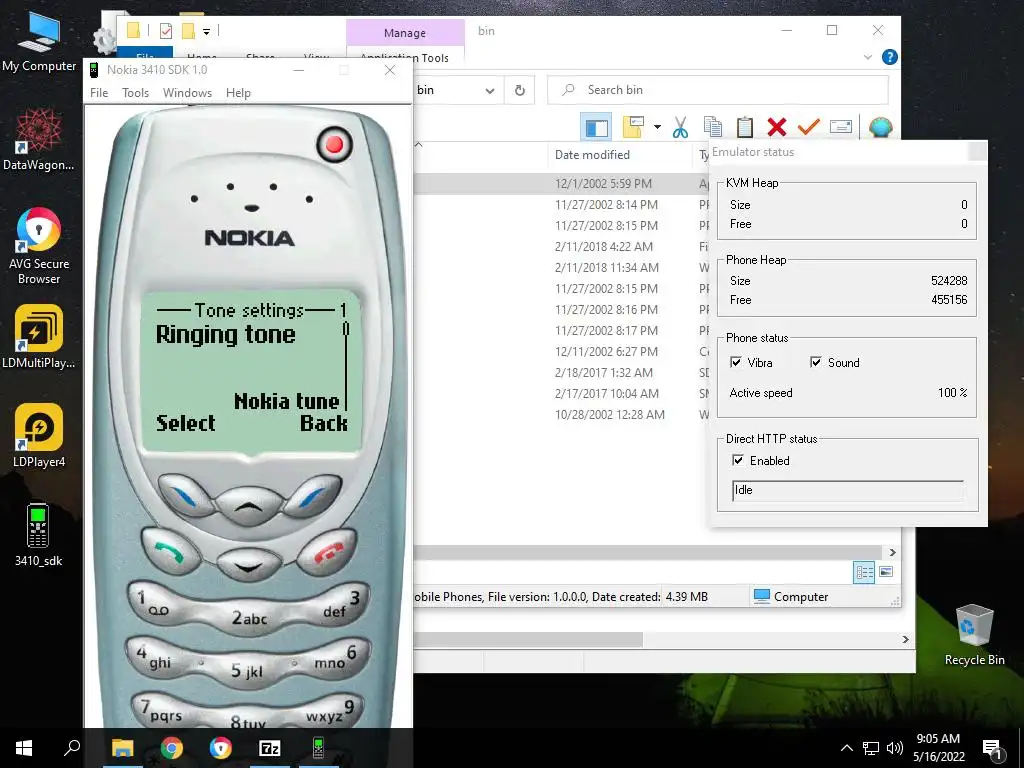Open 7-Zip from the taskbar
The height and width of the screenshot is (768, 1024).
pyautogui.click(x=269, y=748)
